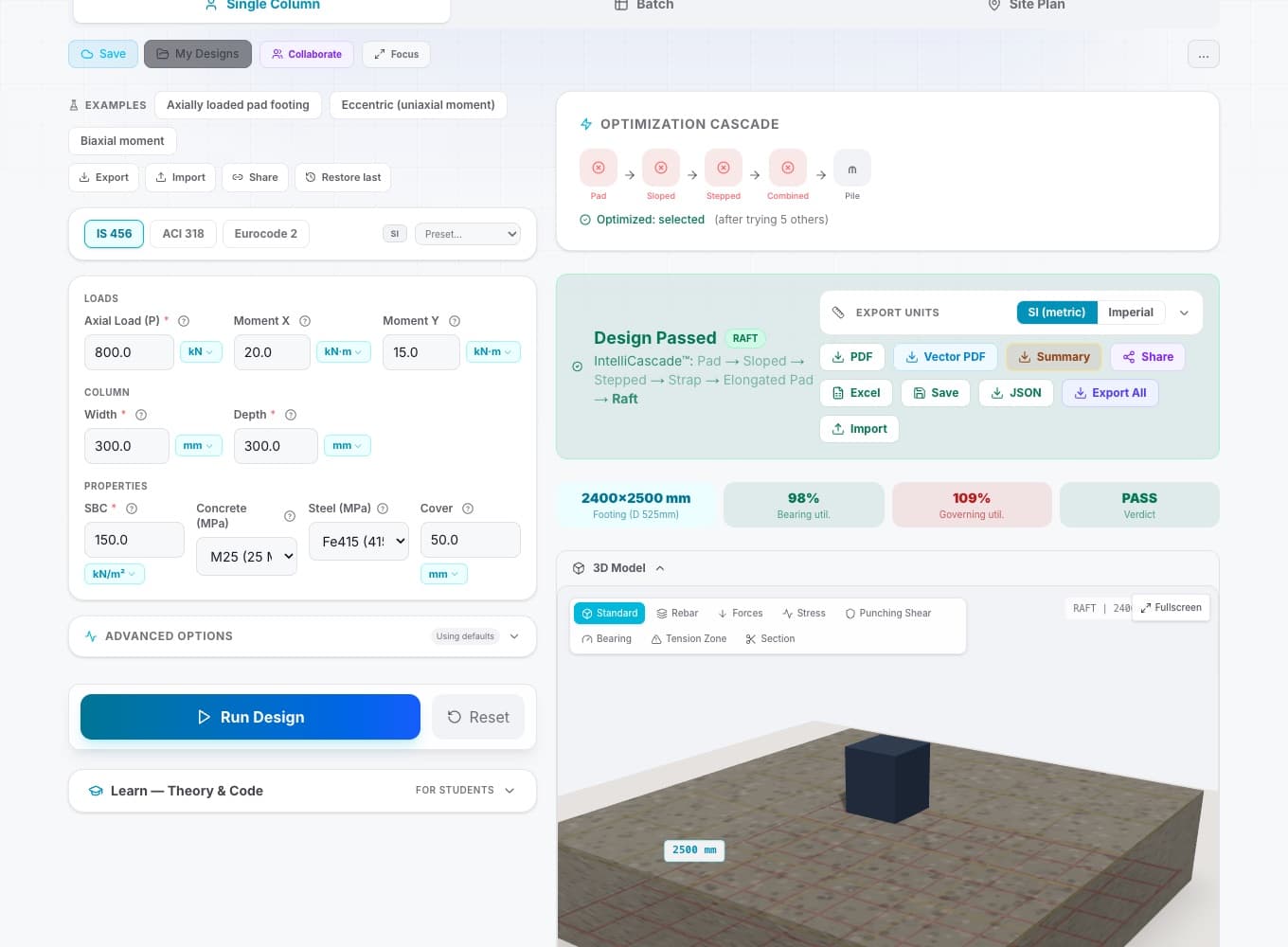The image size is (1288, 947).
Task: Select the ACI 318 design code
Action: [x=183, y=234]
